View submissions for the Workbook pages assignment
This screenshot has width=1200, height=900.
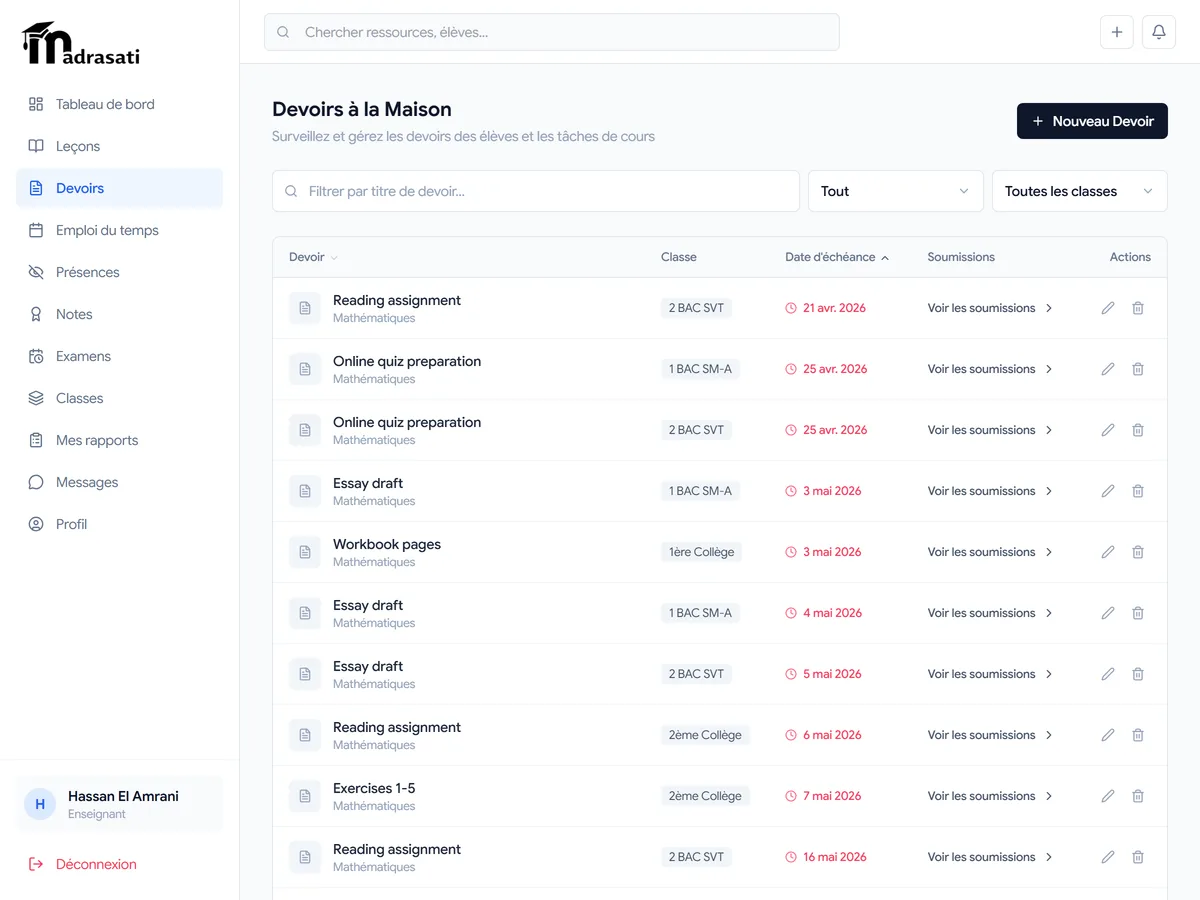tap(990, 552)
